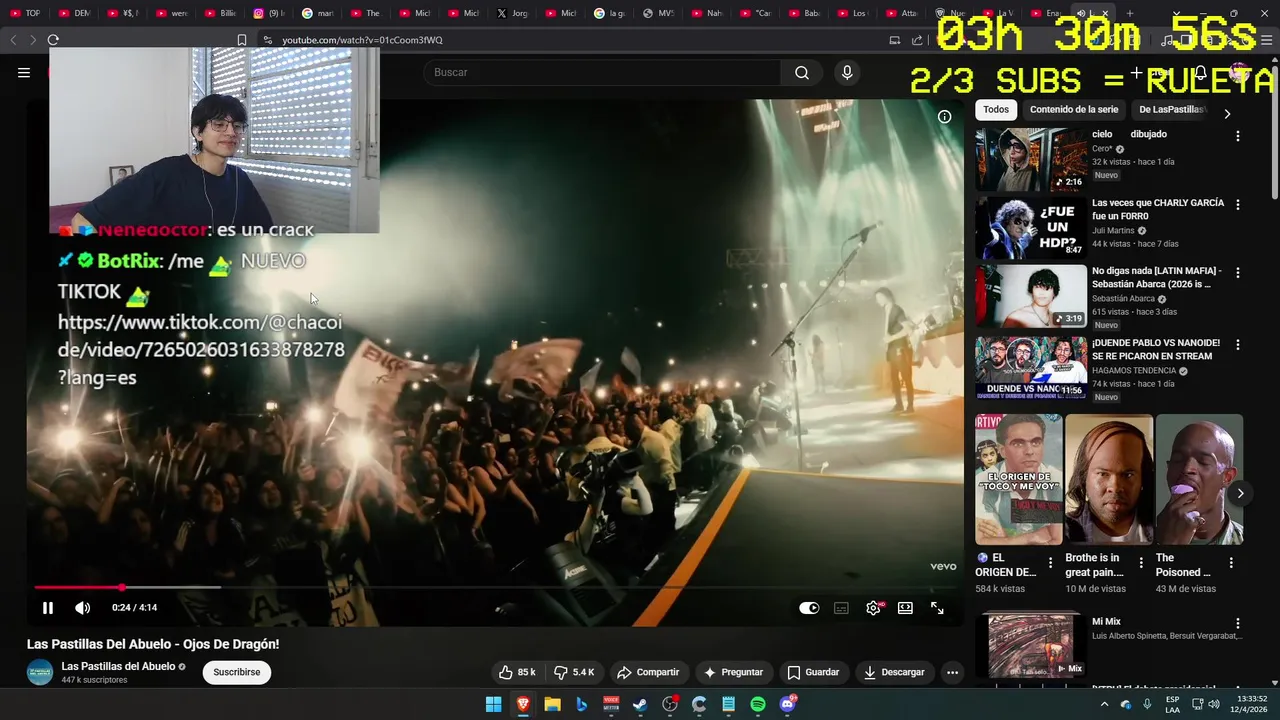
Task: Open options menu for Mi Mix
Action: point(1238,623)
